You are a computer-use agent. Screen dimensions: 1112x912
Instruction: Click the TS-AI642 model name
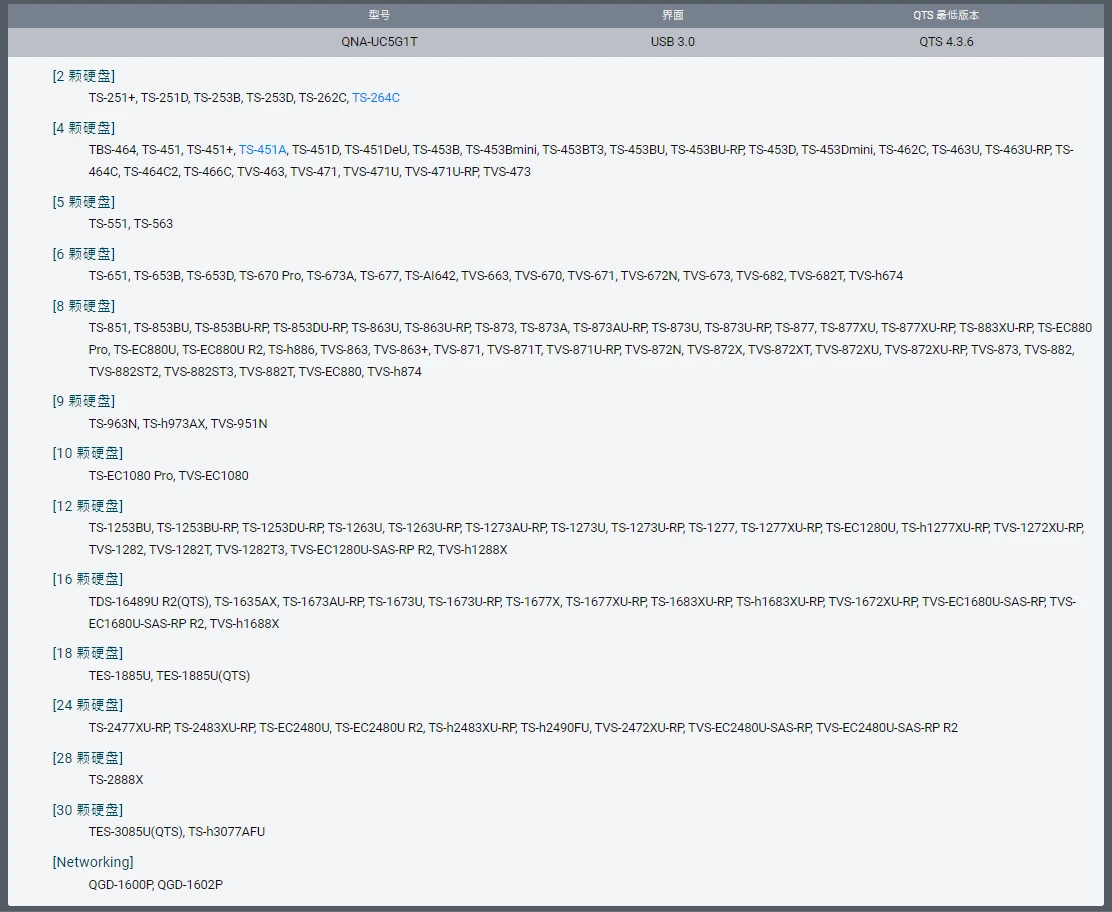pyautogui.click(x=430, y=276)
